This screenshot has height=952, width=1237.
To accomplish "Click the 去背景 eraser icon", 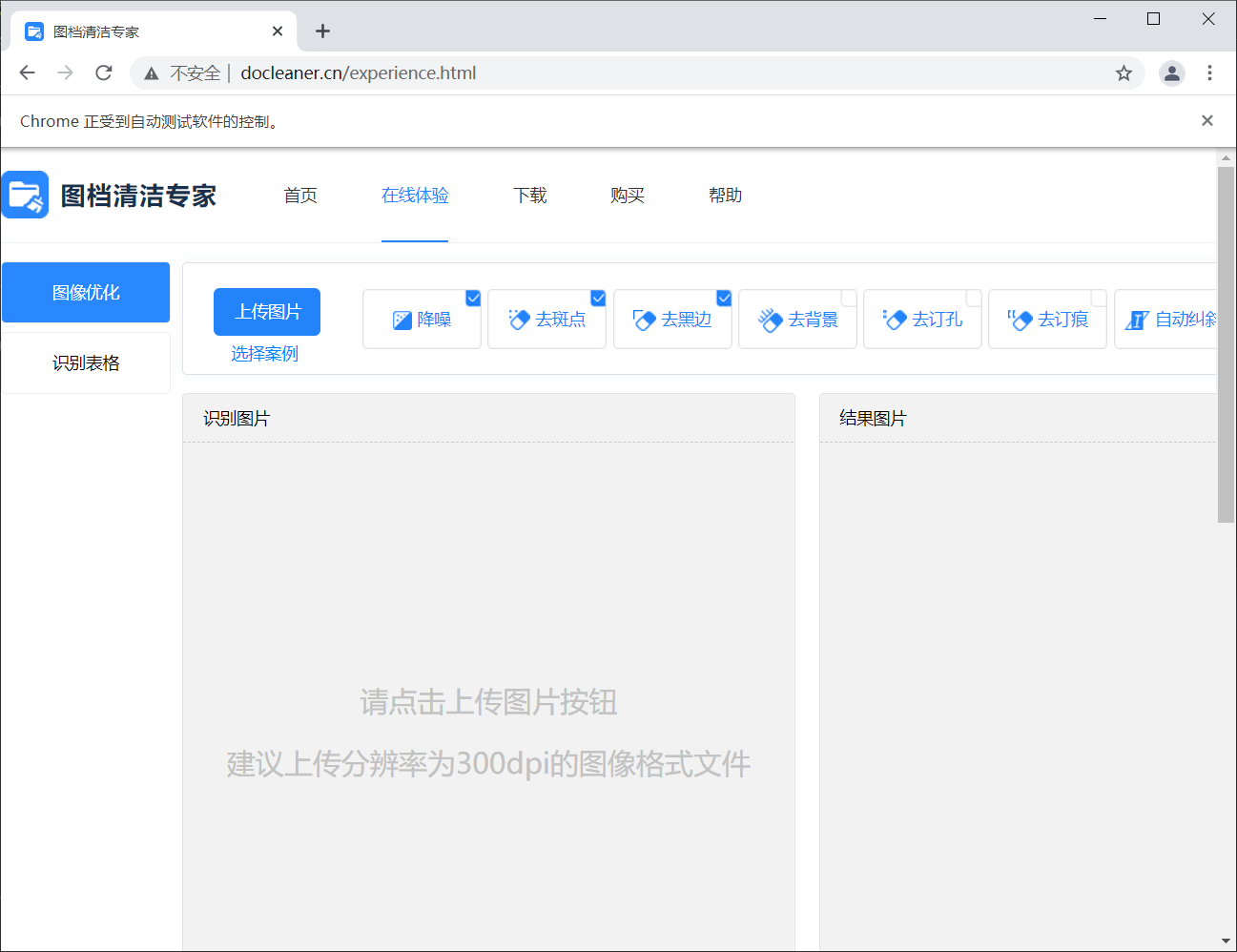I will (771, 320).
